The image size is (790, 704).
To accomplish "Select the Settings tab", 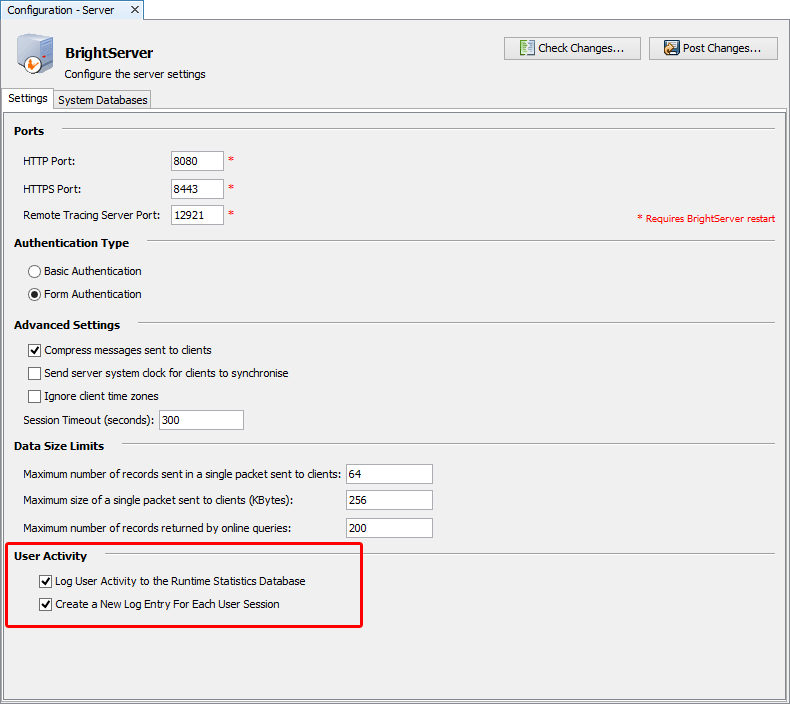I will 28,99.
